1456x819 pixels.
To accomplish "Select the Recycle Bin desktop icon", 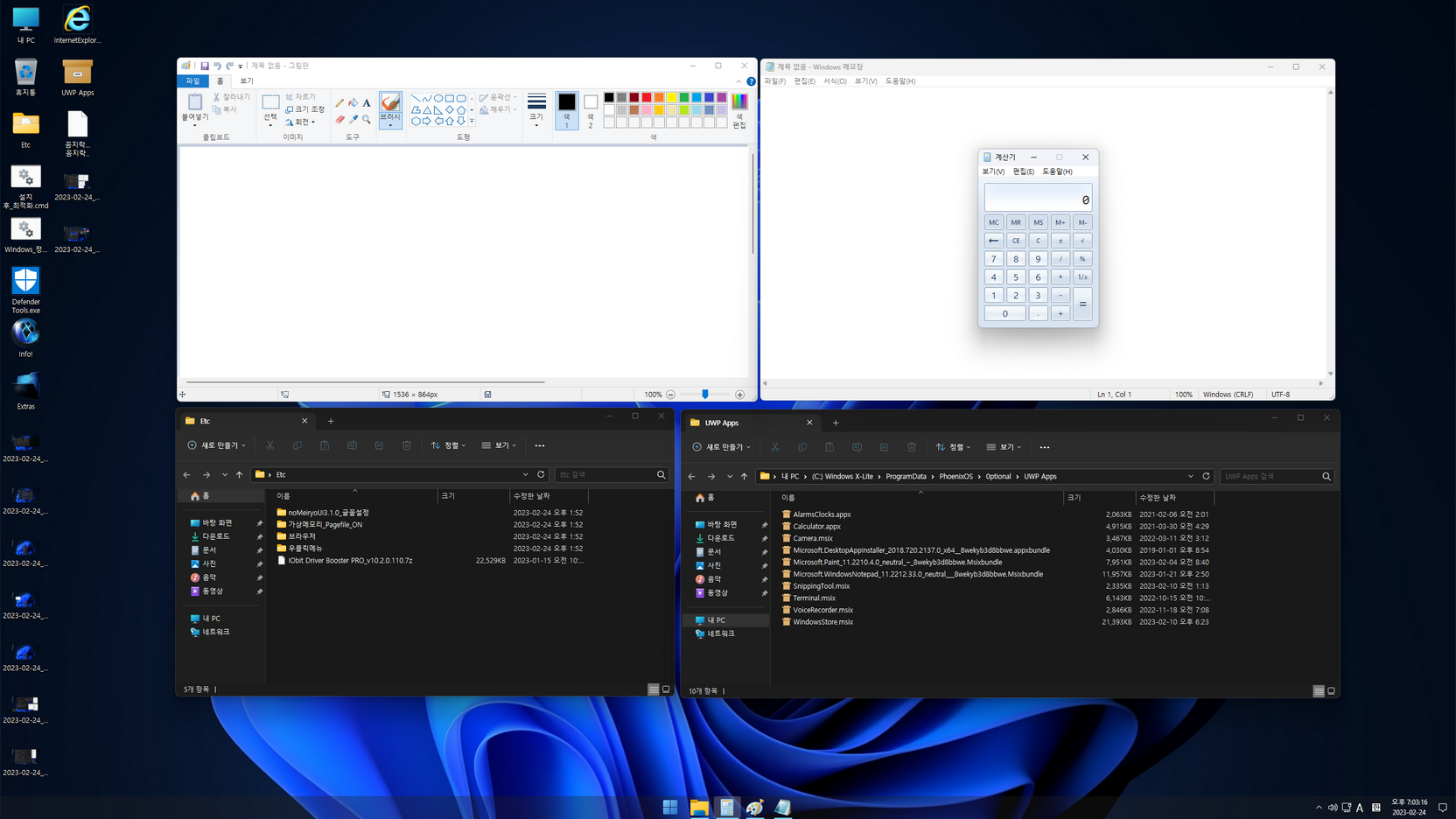I will tap(25, 77).
